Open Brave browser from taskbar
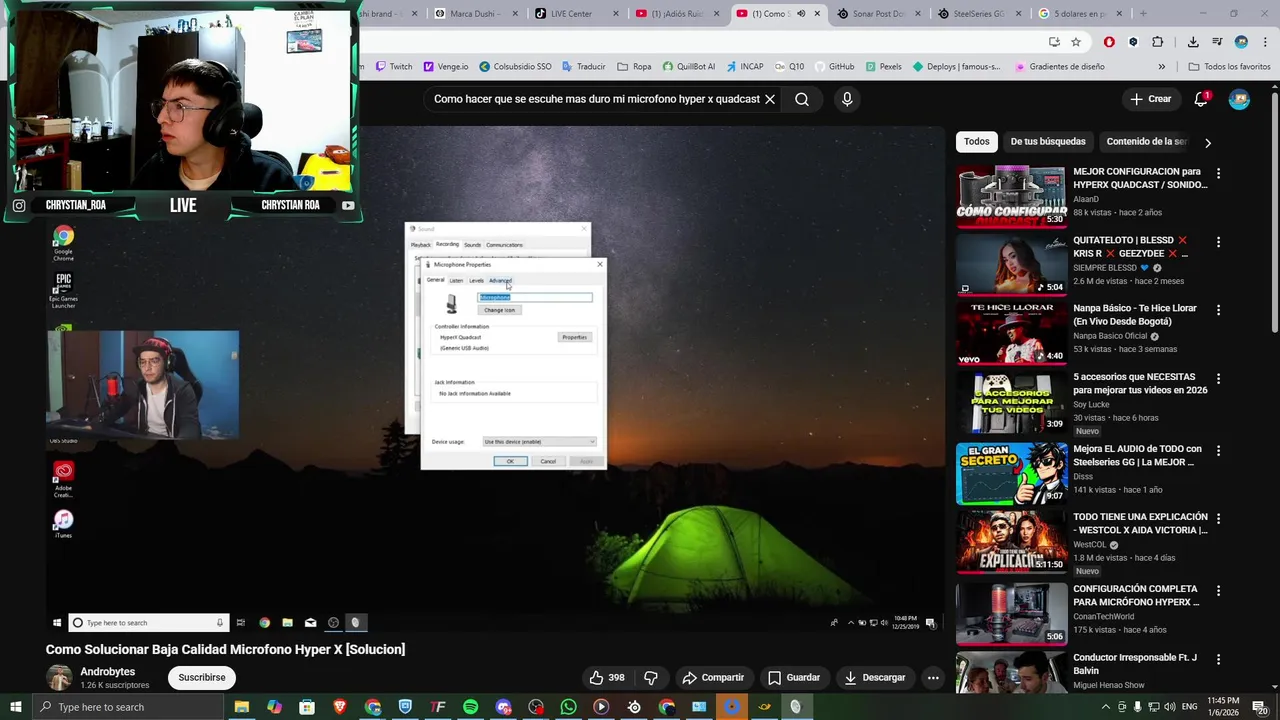This screenshot has width=1280, height=720. coord(340,707)
